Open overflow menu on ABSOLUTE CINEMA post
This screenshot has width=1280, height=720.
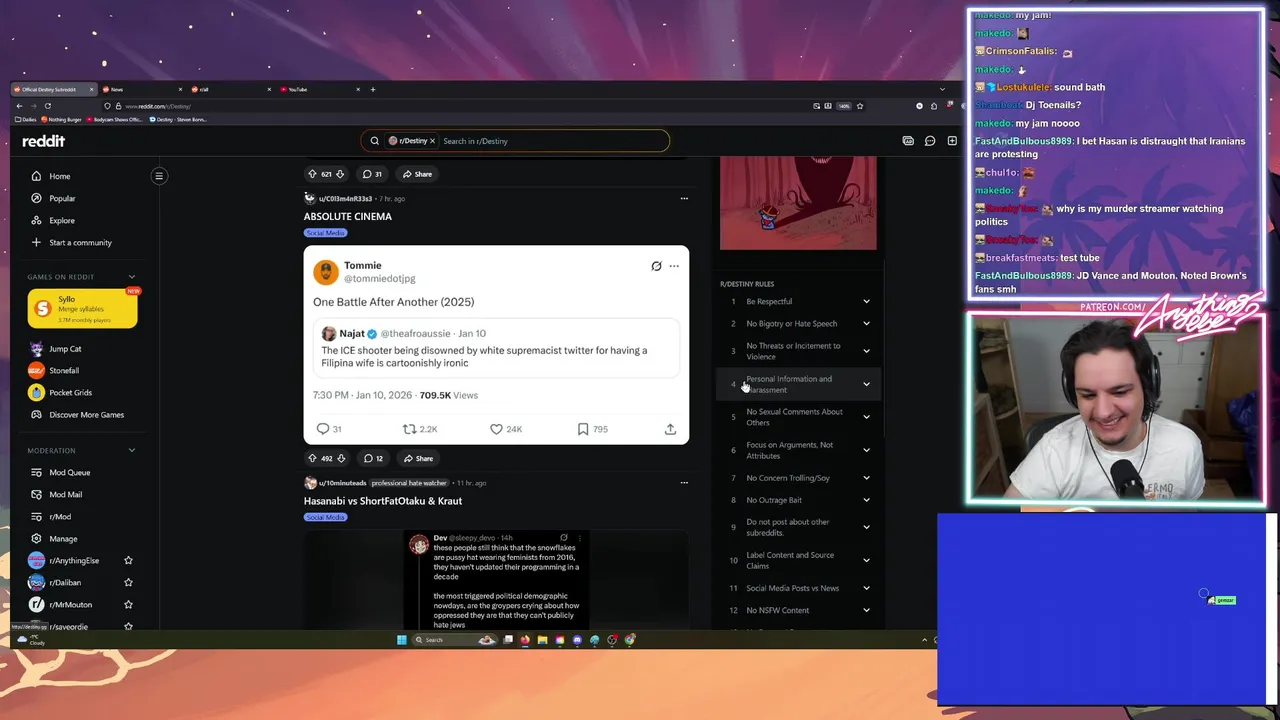tap(684, 198)
